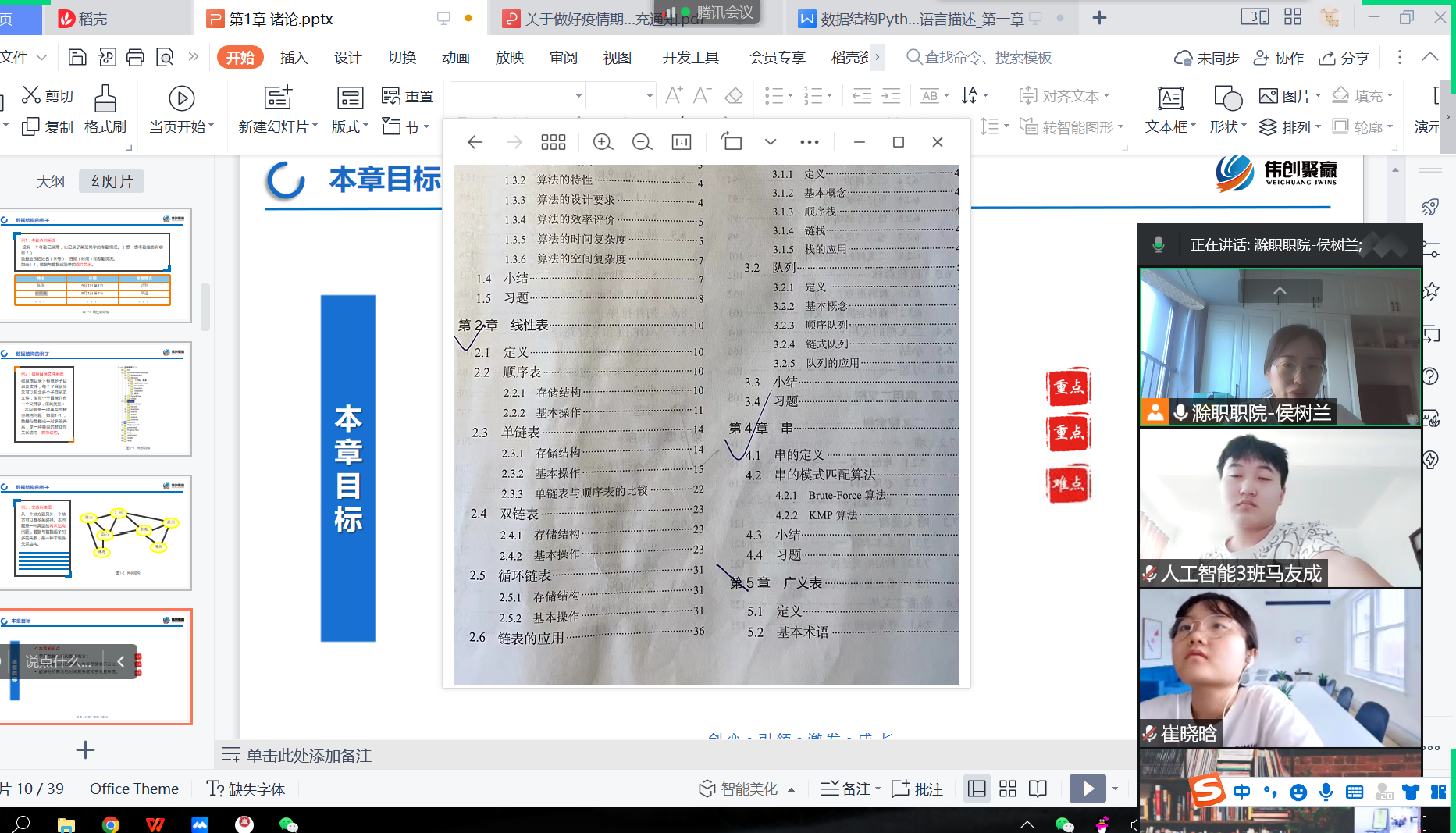Toggle notes pane (备注) in status bar
1456x833 pixels.
pos(849,789)
